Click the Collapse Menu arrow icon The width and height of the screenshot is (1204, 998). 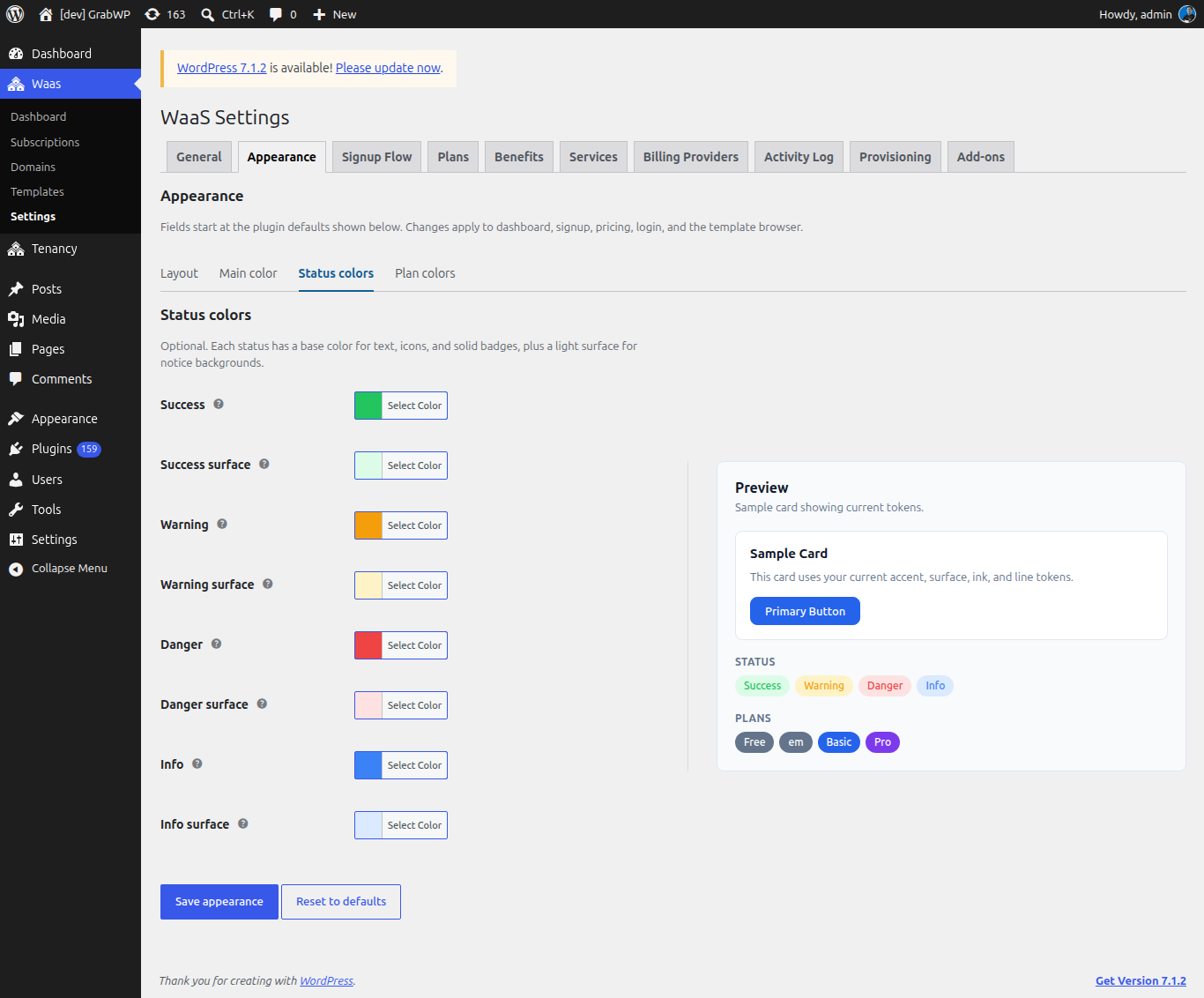[16, 569]
